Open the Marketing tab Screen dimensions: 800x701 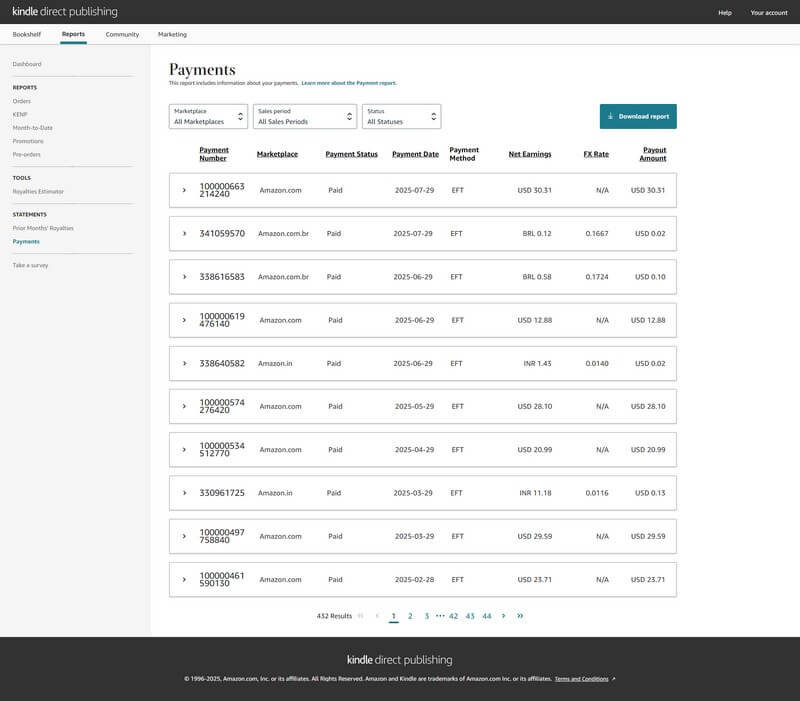click(172, 34)
